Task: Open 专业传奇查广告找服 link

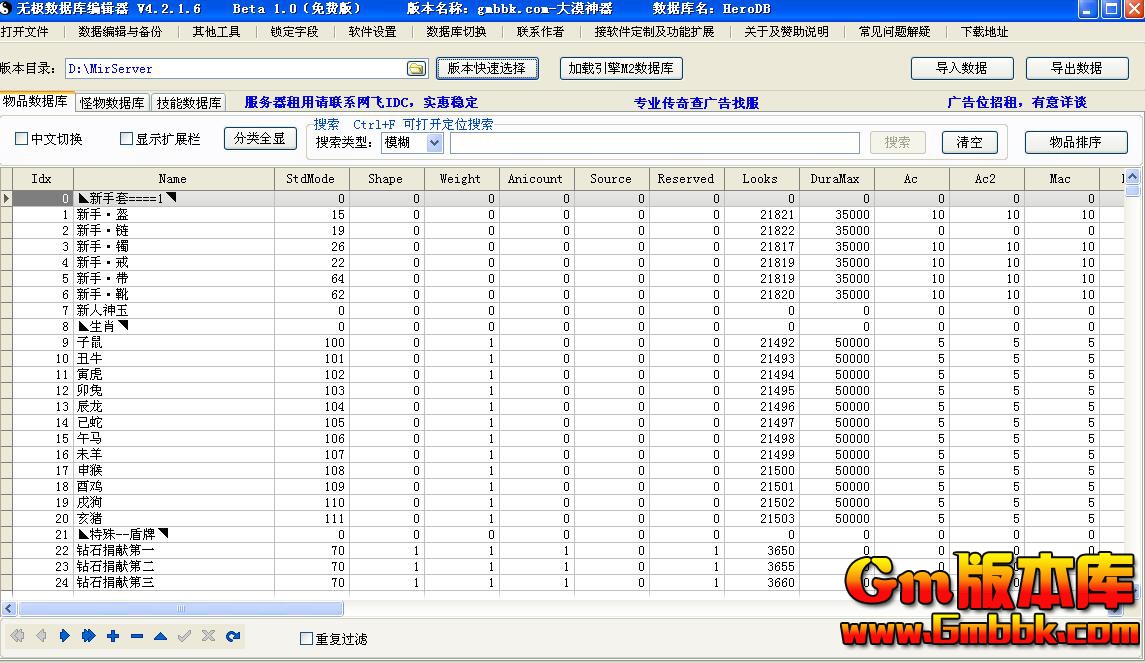Action: (696, 103)
